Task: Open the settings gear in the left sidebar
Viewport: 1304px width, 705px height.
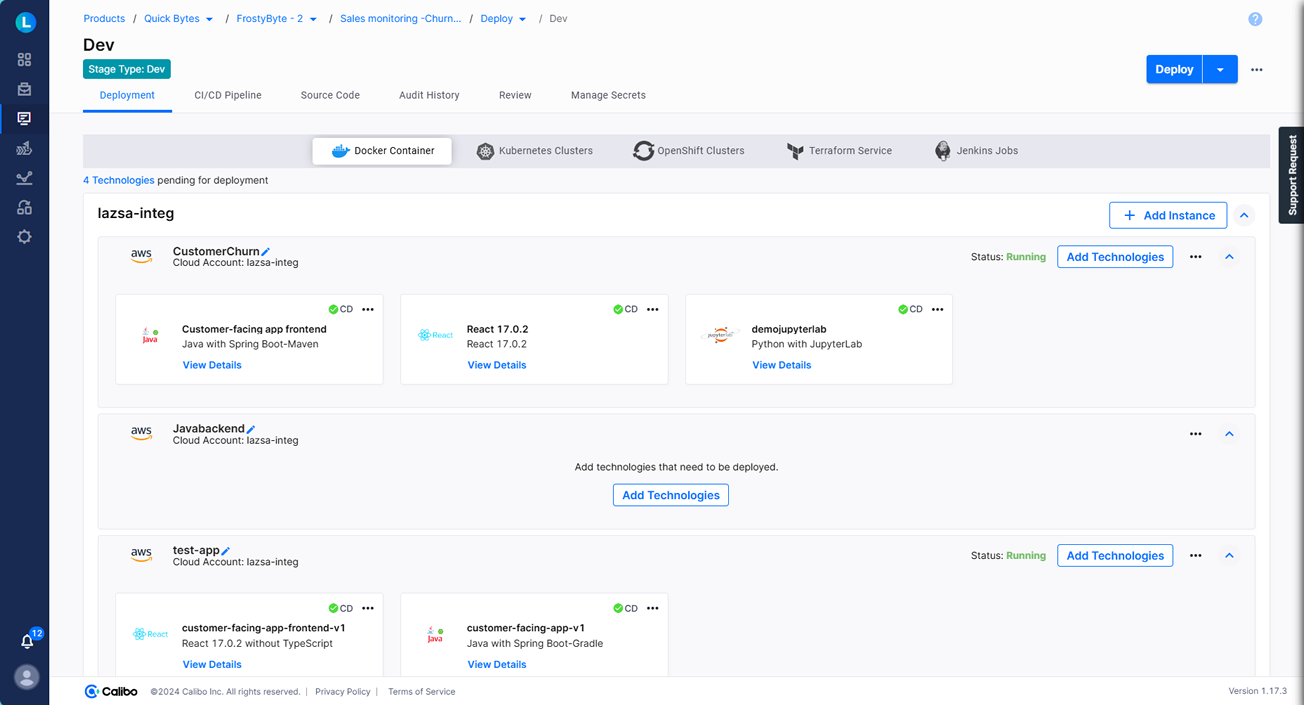Action: [x=25, y=237]
